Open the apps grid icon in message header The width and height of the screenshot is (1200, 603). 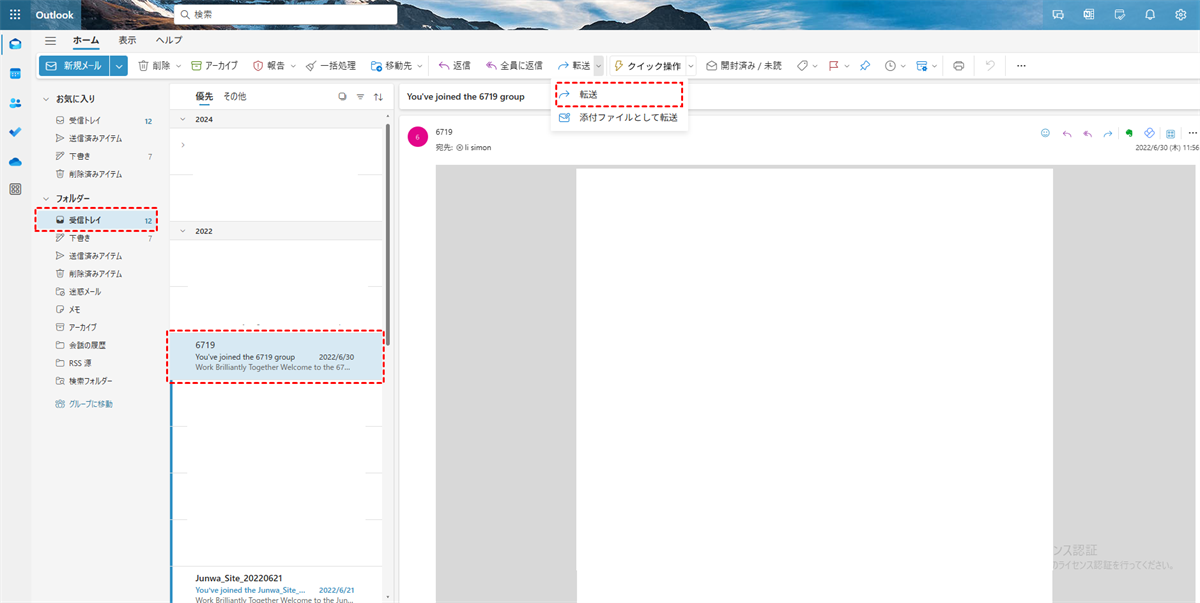click(1171, 133)
